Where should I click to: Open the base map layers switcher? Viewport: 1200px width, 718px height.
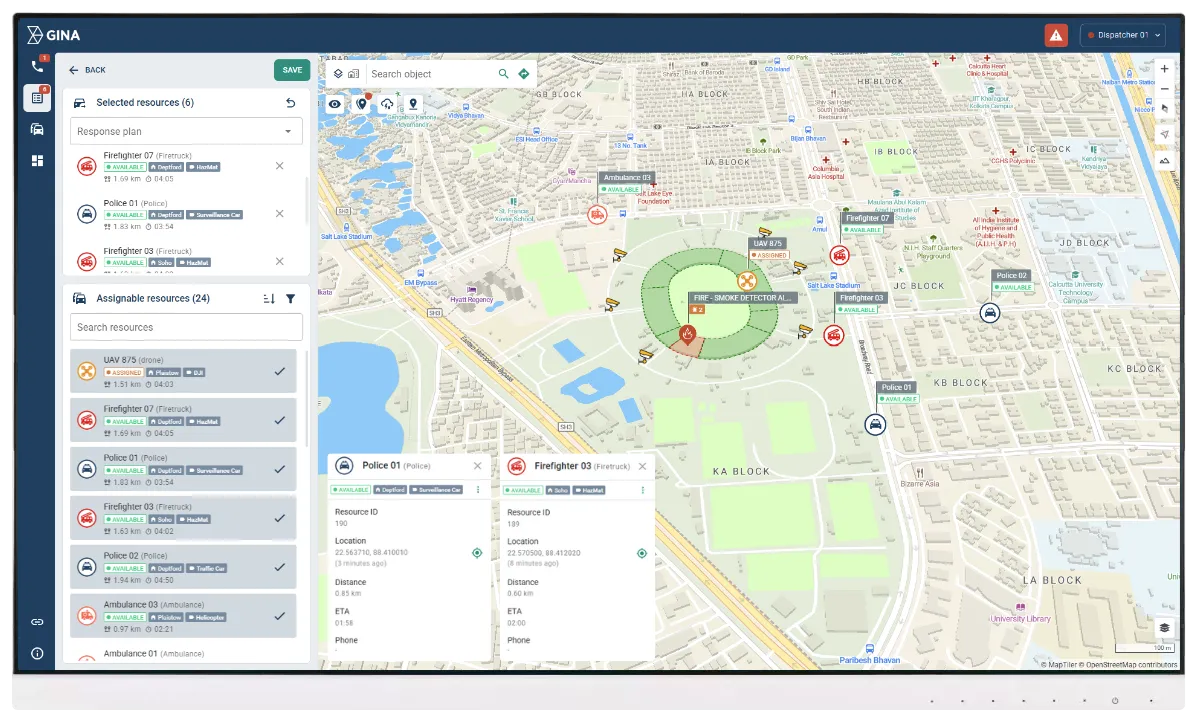pyautogui.click(x=1164, y=628)
